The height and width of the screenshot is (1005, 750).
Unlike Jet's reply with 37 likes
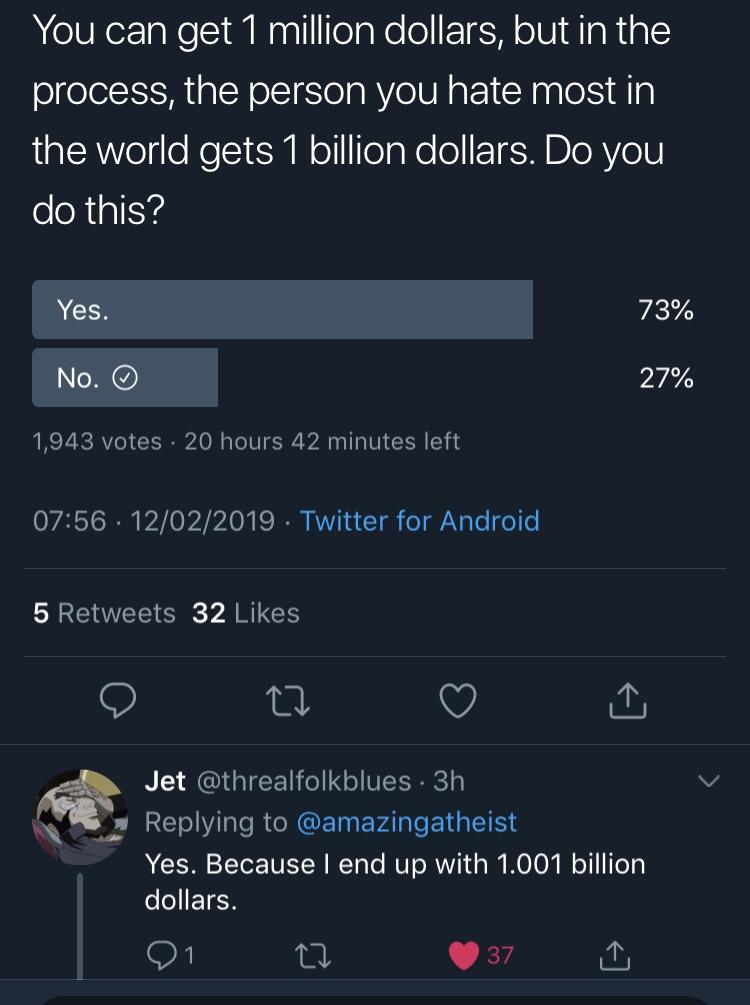point(465,955)
